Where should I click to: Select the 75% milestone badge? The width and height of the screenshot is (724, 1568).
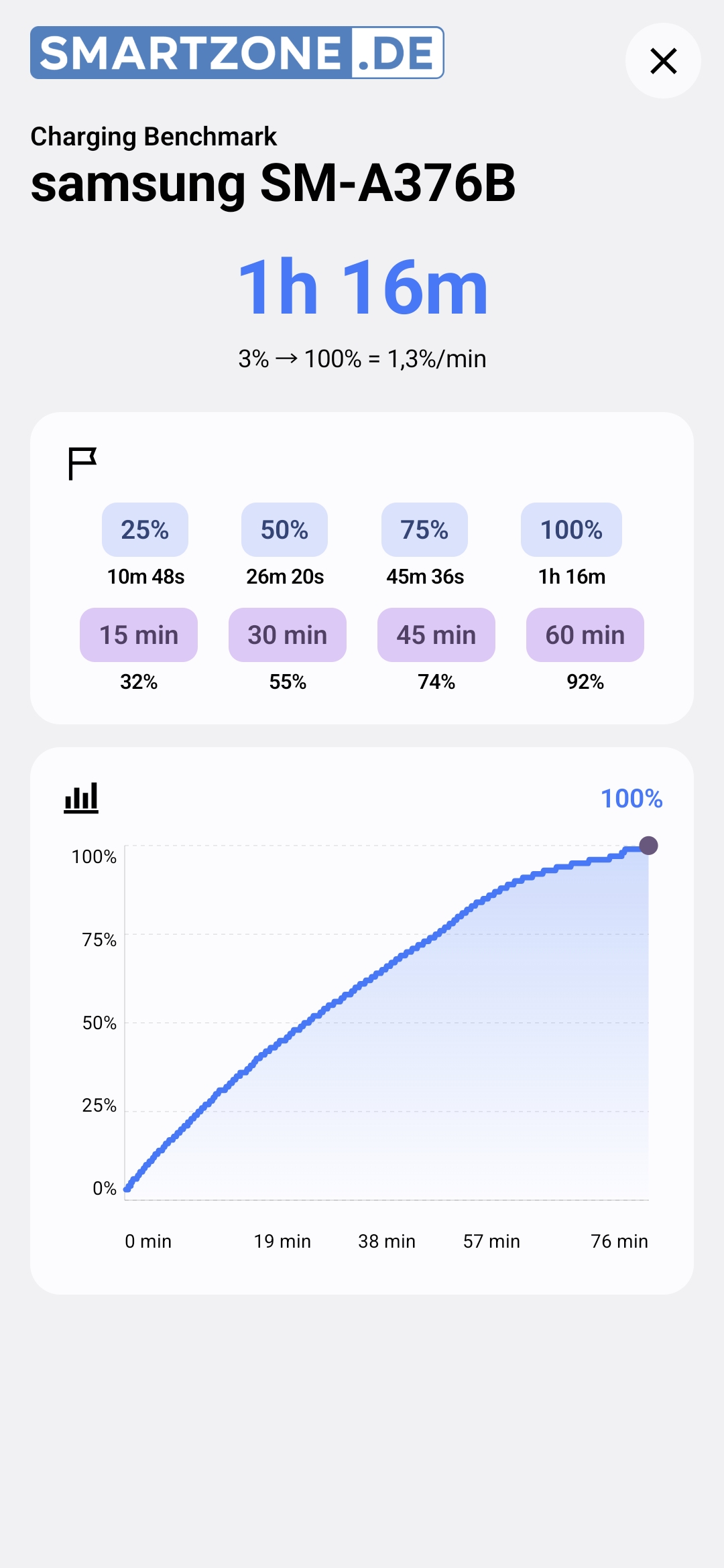424,529
